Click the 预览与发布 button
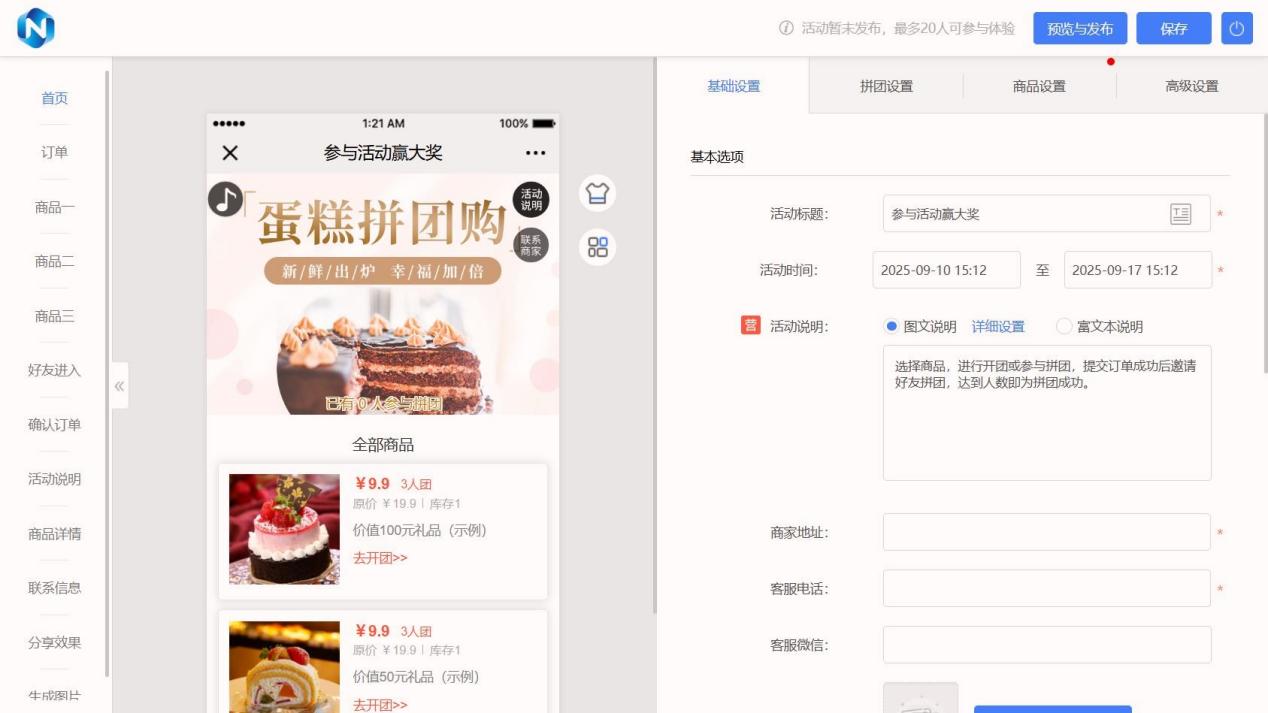 coord(1080,29)
